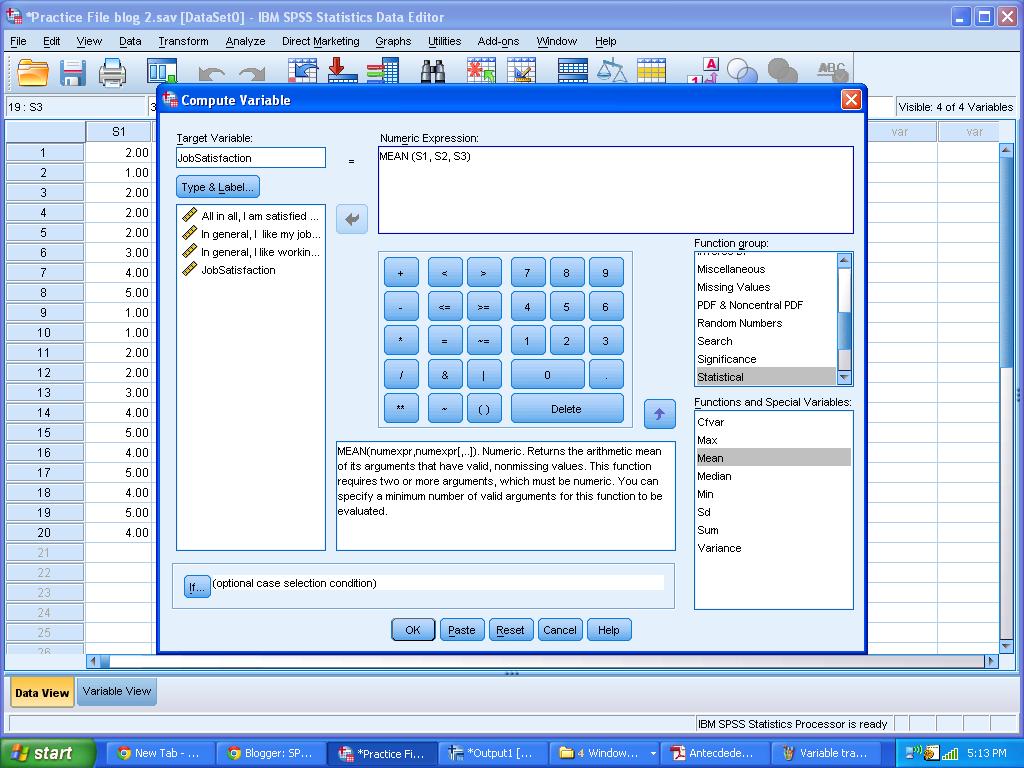1024x768 pixels.
Task: Move variable into expression with left arrow
Action: click(352, 219)
